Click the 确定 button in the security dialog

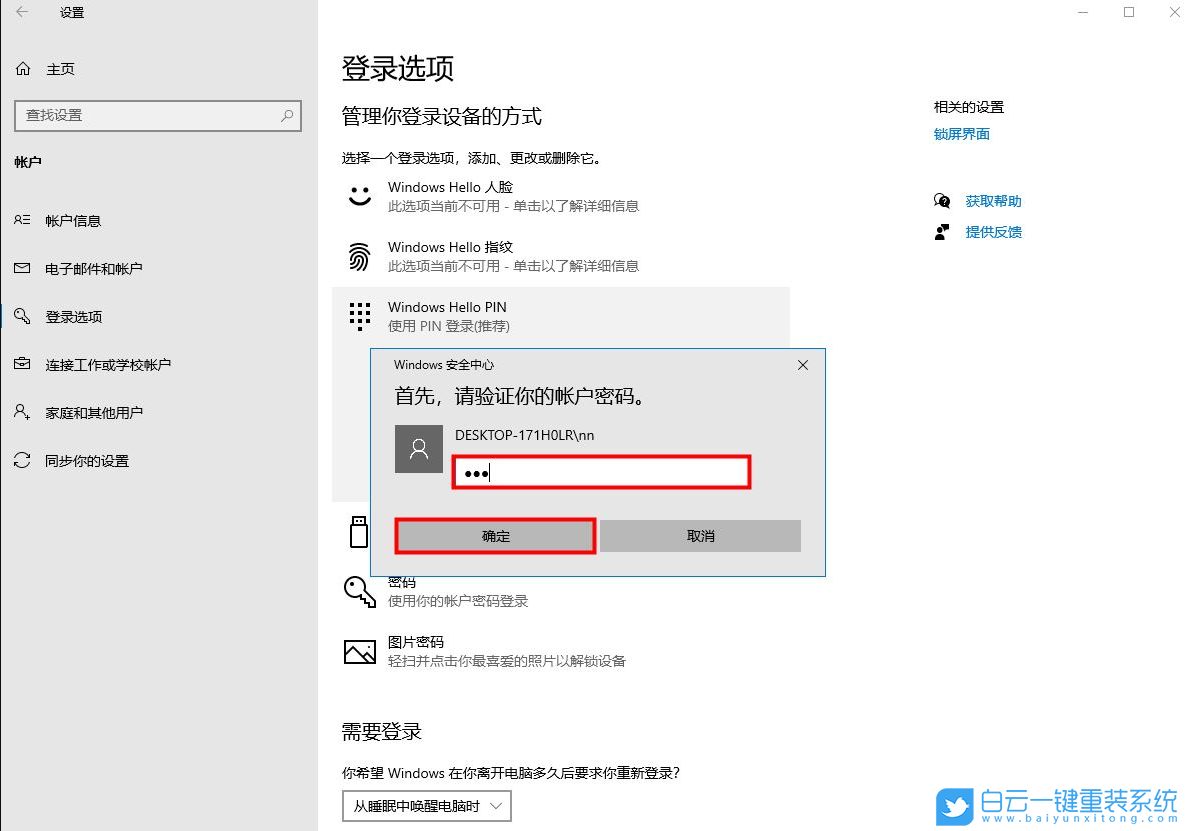click(494, 535)
